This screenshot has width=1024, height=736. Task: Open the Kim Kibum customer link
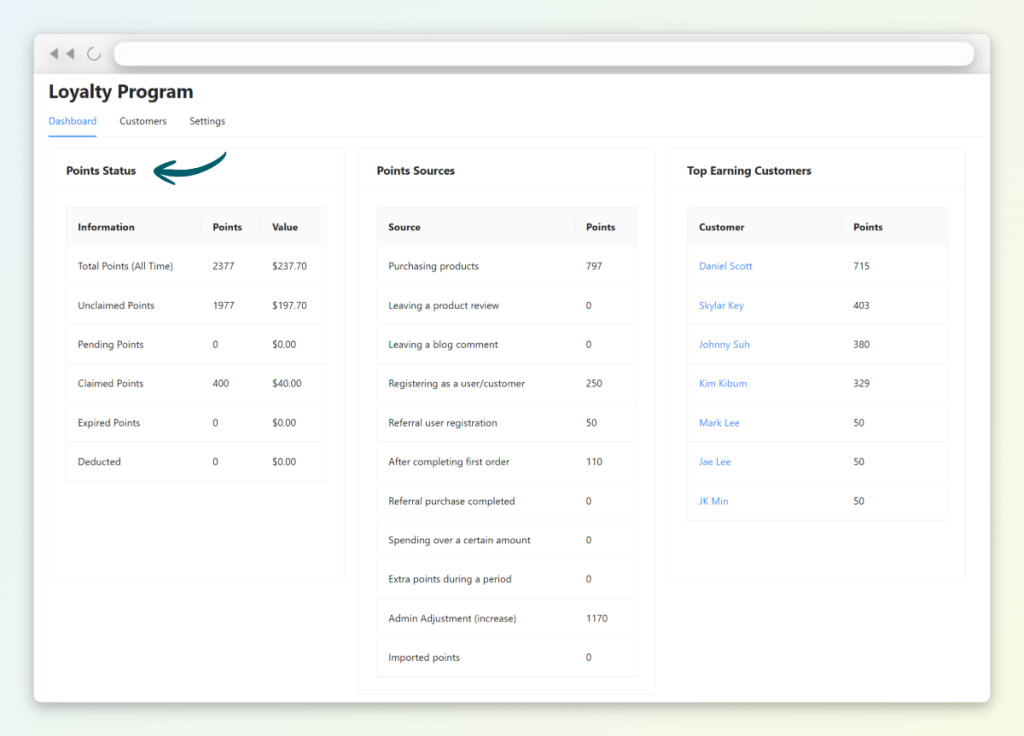pos(722,383)
